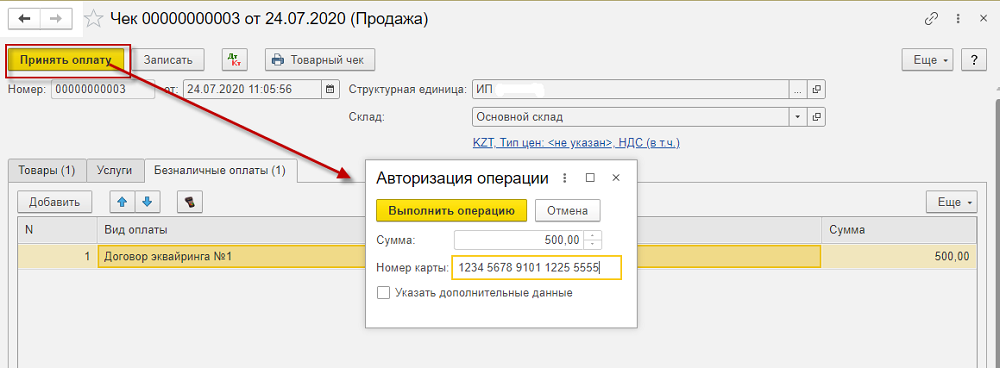Show Дт/Кт accounting entries
Viewport: 1000px width, 368px height.
tap(234, 59)
